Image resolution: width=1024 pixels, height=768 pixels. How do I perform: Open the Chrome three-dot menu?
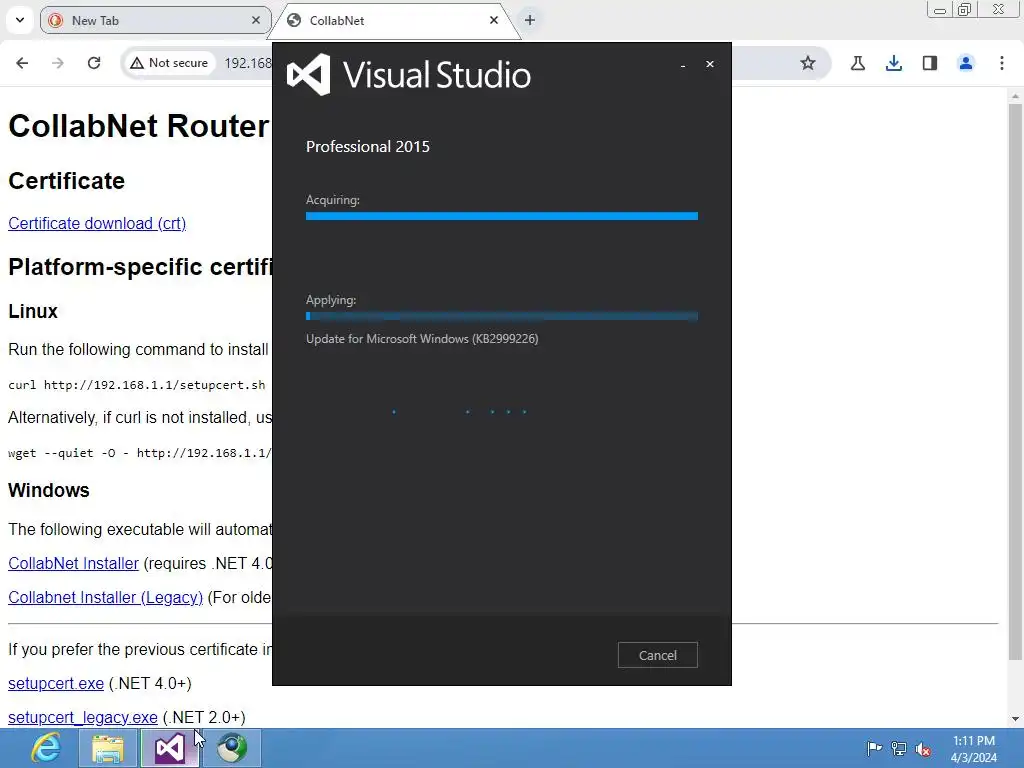pos(1002,63)
